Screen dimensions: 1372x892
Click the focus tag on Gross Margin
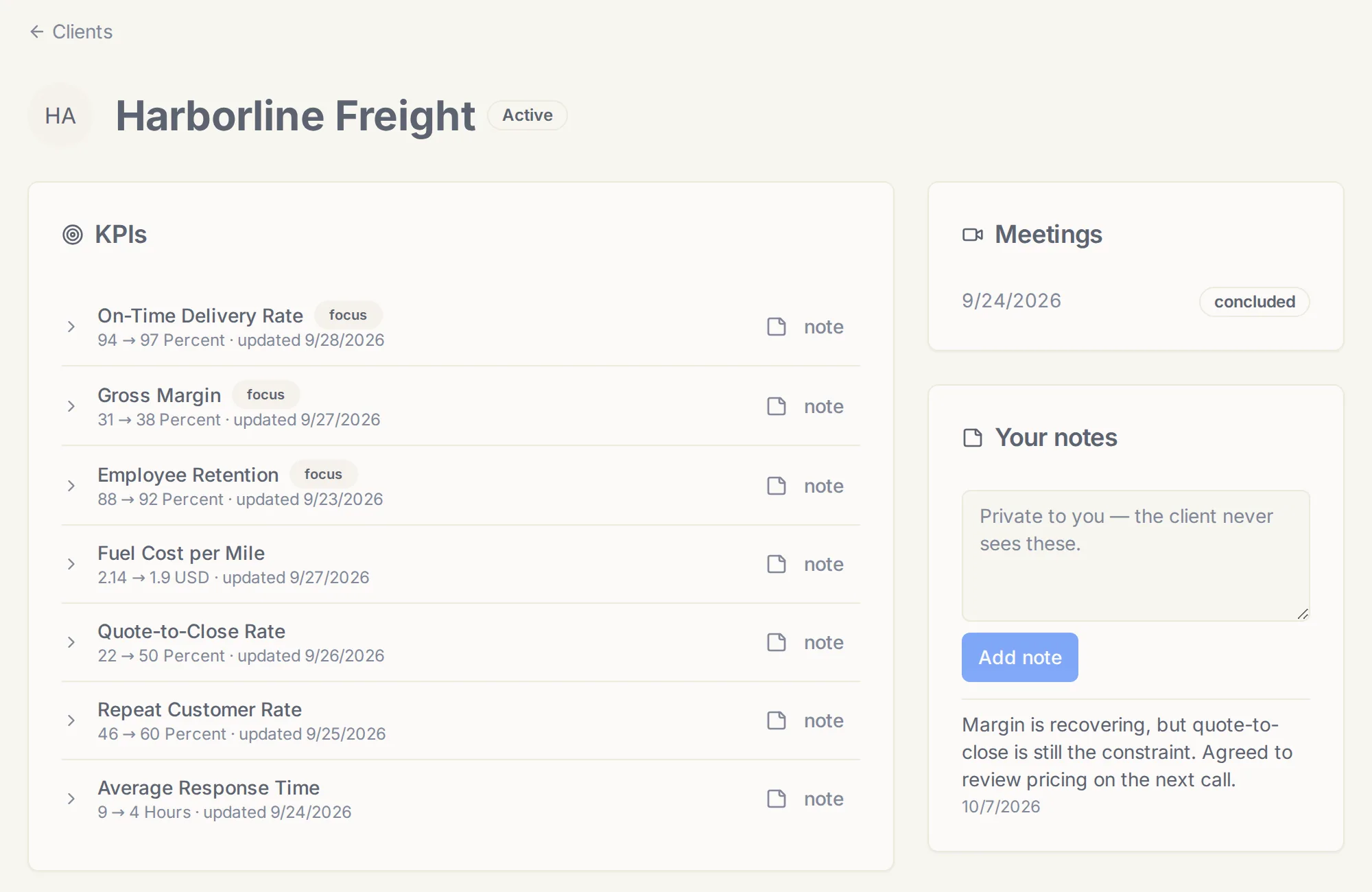pyautogui.click(x=265, y=395)
